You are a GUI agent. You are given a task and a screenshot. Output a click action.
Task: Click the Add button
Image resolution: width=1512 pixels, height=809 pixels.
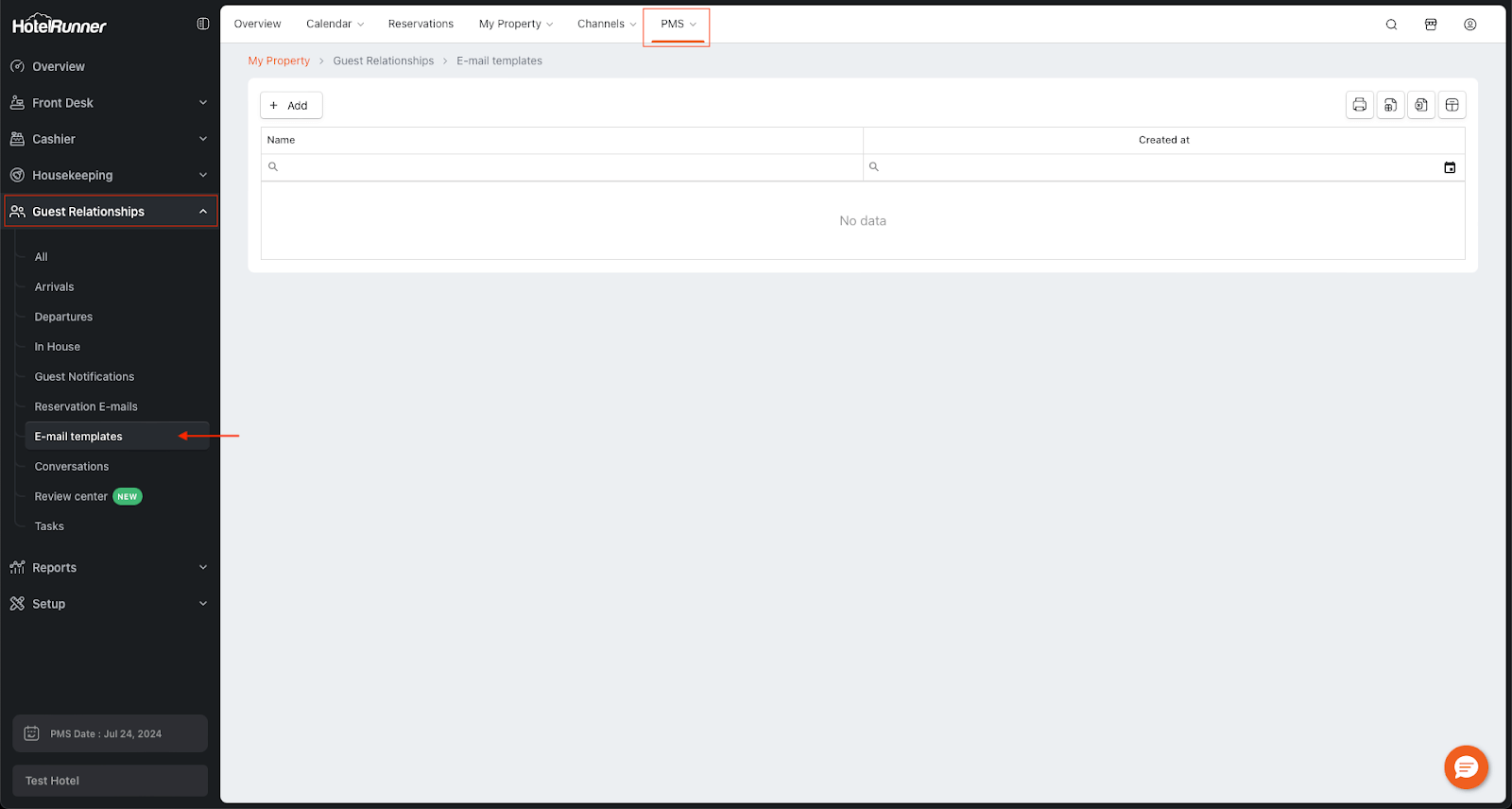pyautogui.click(x=291, y=106)
